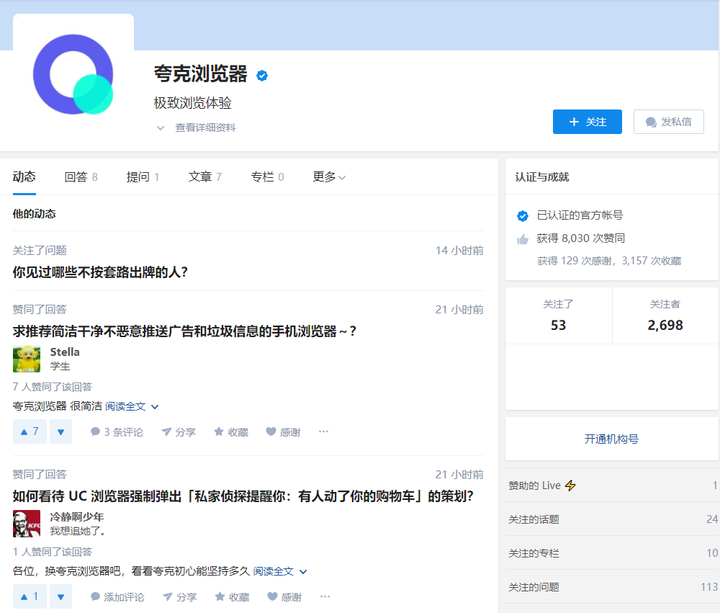This screenshot has height=613, width=720.
Task: Click the 他的动态 heading
Action: [x=34, y=214]
